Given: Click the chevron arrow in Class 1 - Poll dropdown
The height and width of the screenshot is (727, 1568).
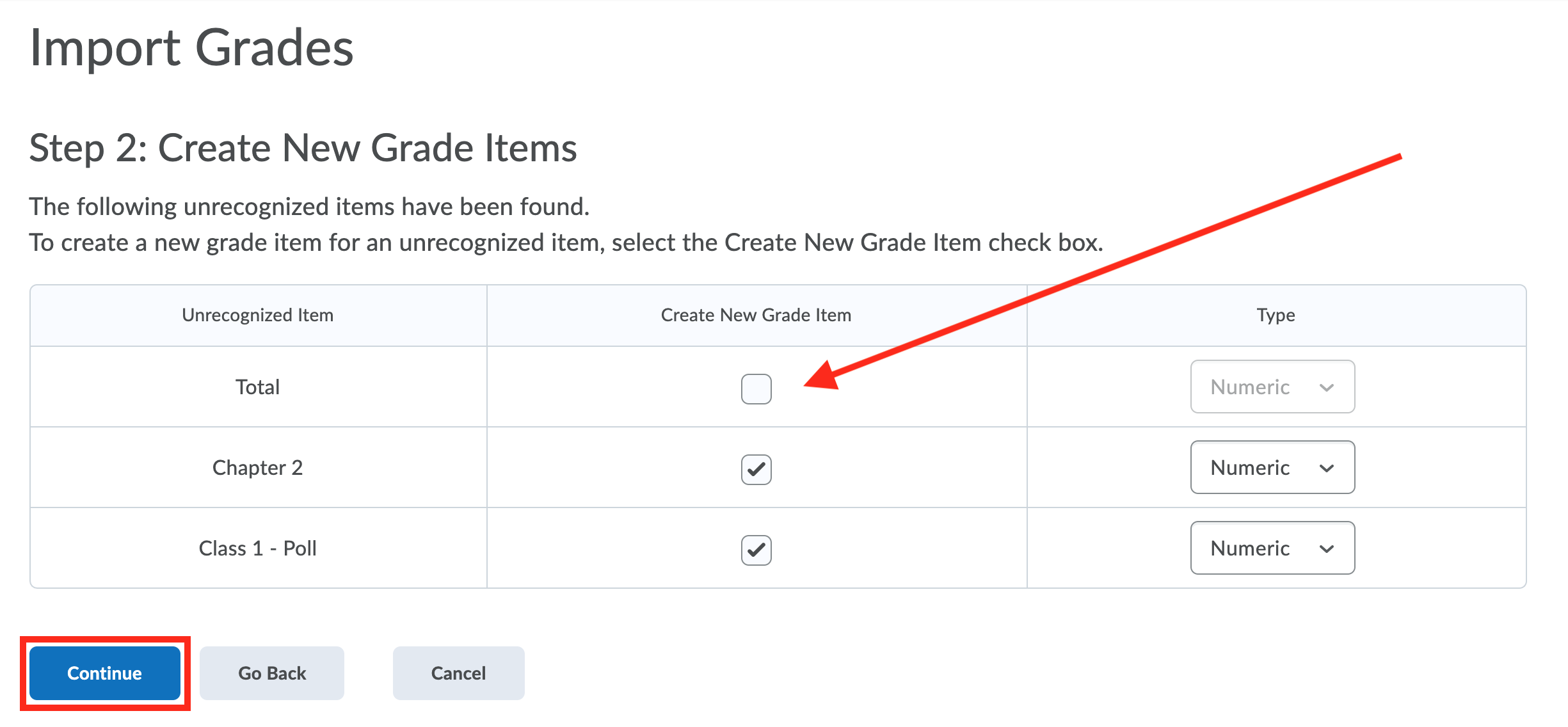Looking at the screenshot, I should coord(1327,548).
